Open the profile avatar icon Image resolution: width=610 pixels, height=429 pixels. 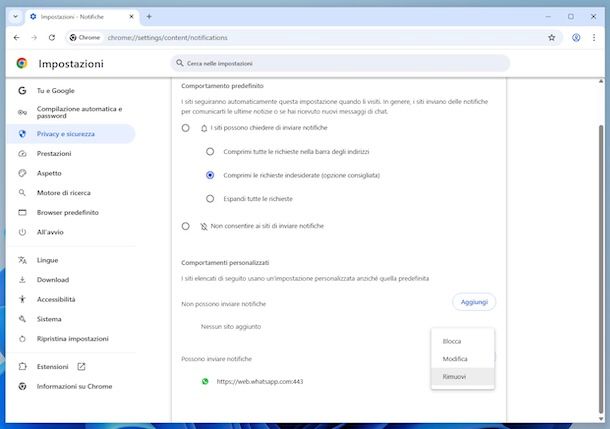(x=577, y=38)
